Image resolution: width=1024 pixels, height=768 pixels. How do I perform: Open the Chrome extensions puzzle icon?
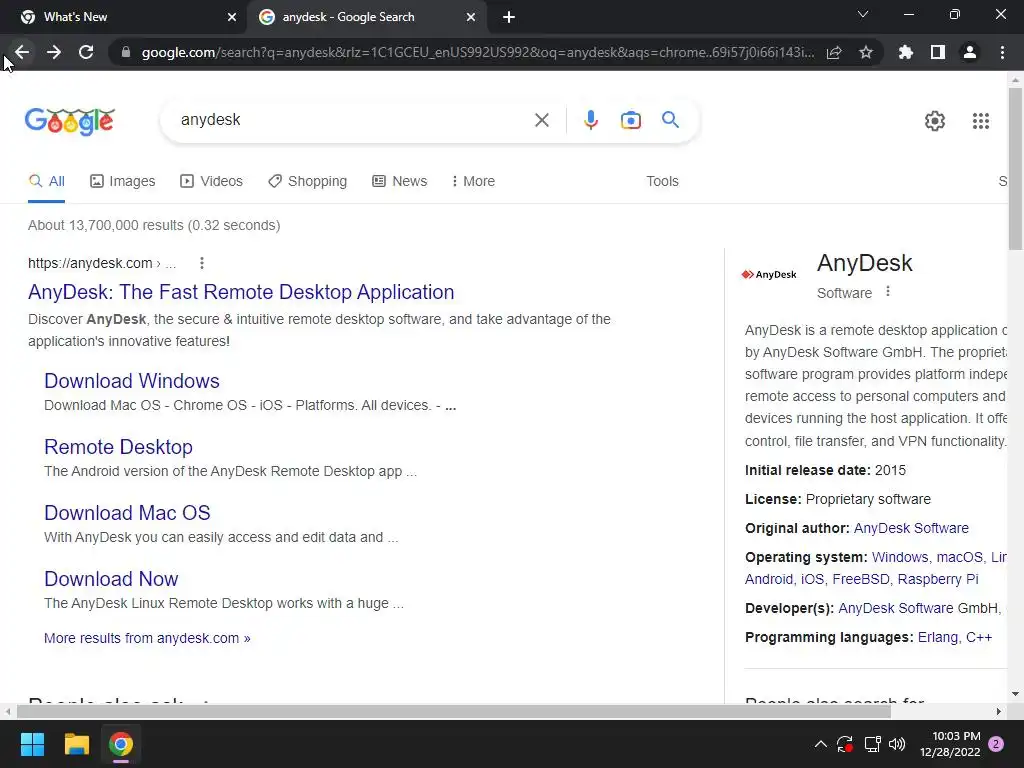coord(906,52)
